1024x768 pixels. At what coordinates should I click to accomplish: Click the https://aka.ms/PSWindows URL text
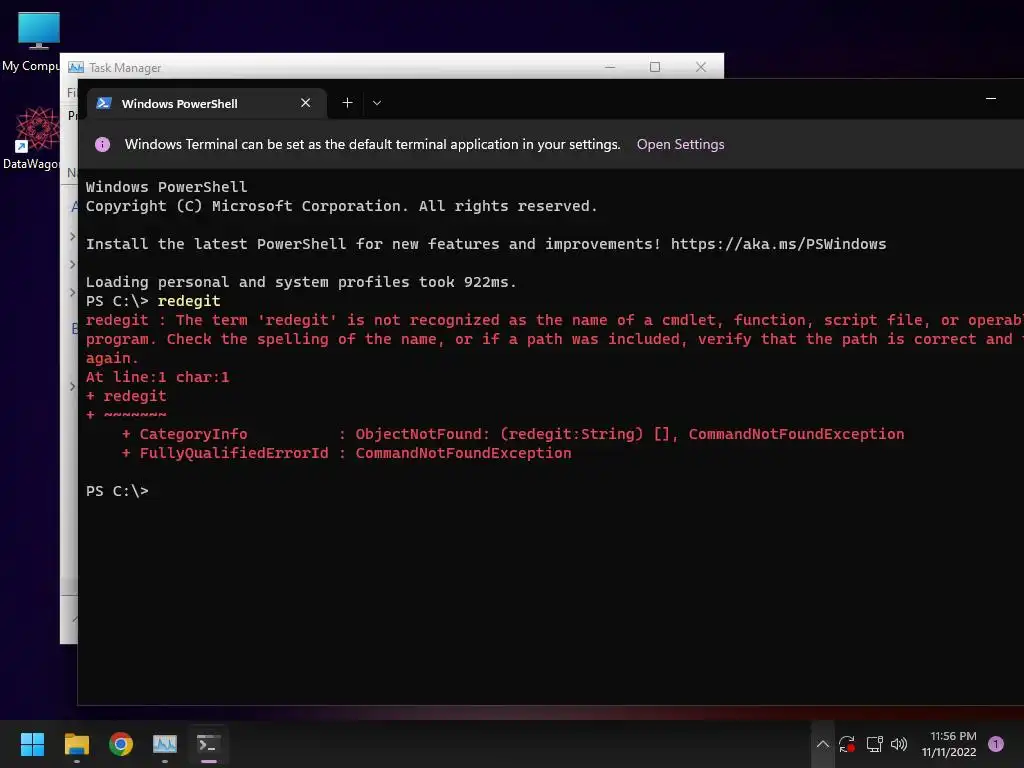point(778,244)
